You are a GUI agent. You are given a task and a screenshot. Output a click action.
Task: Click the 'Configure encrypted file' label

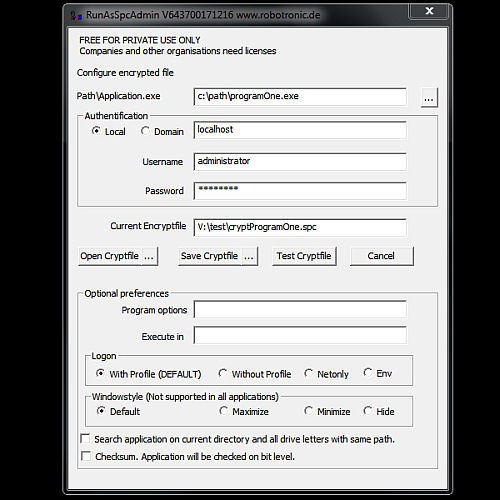click(x=125, y=73)
